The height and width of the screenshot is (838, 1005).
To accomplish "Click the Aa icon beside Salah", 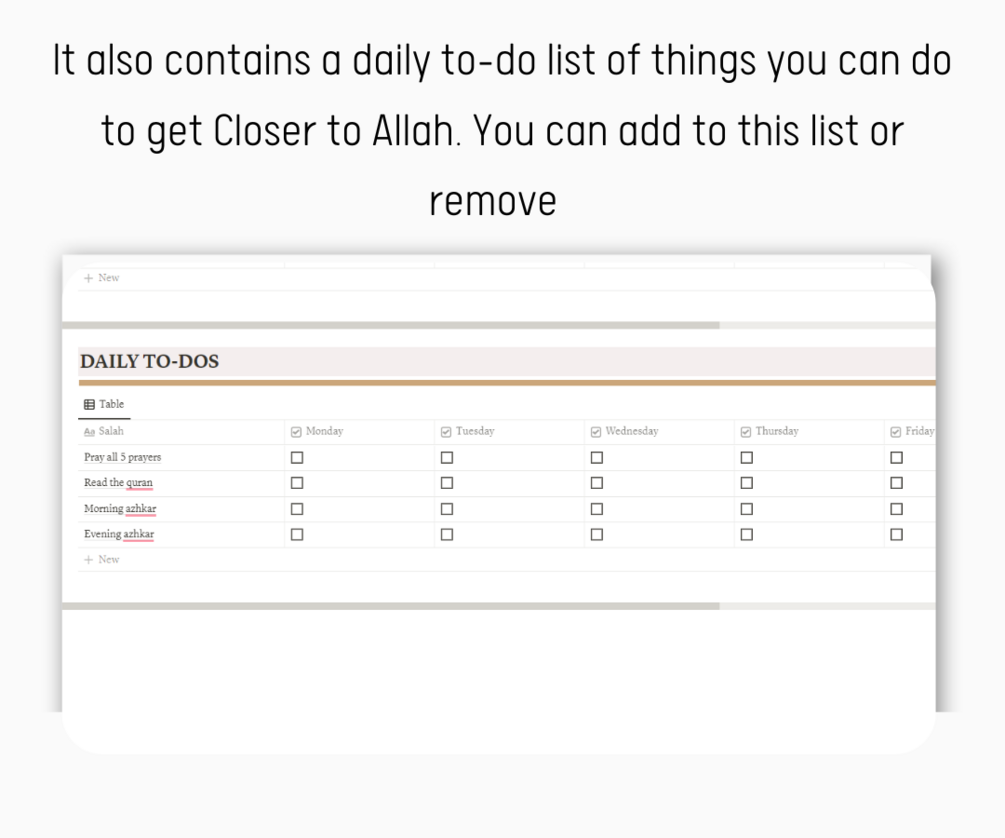I will 89,432.
